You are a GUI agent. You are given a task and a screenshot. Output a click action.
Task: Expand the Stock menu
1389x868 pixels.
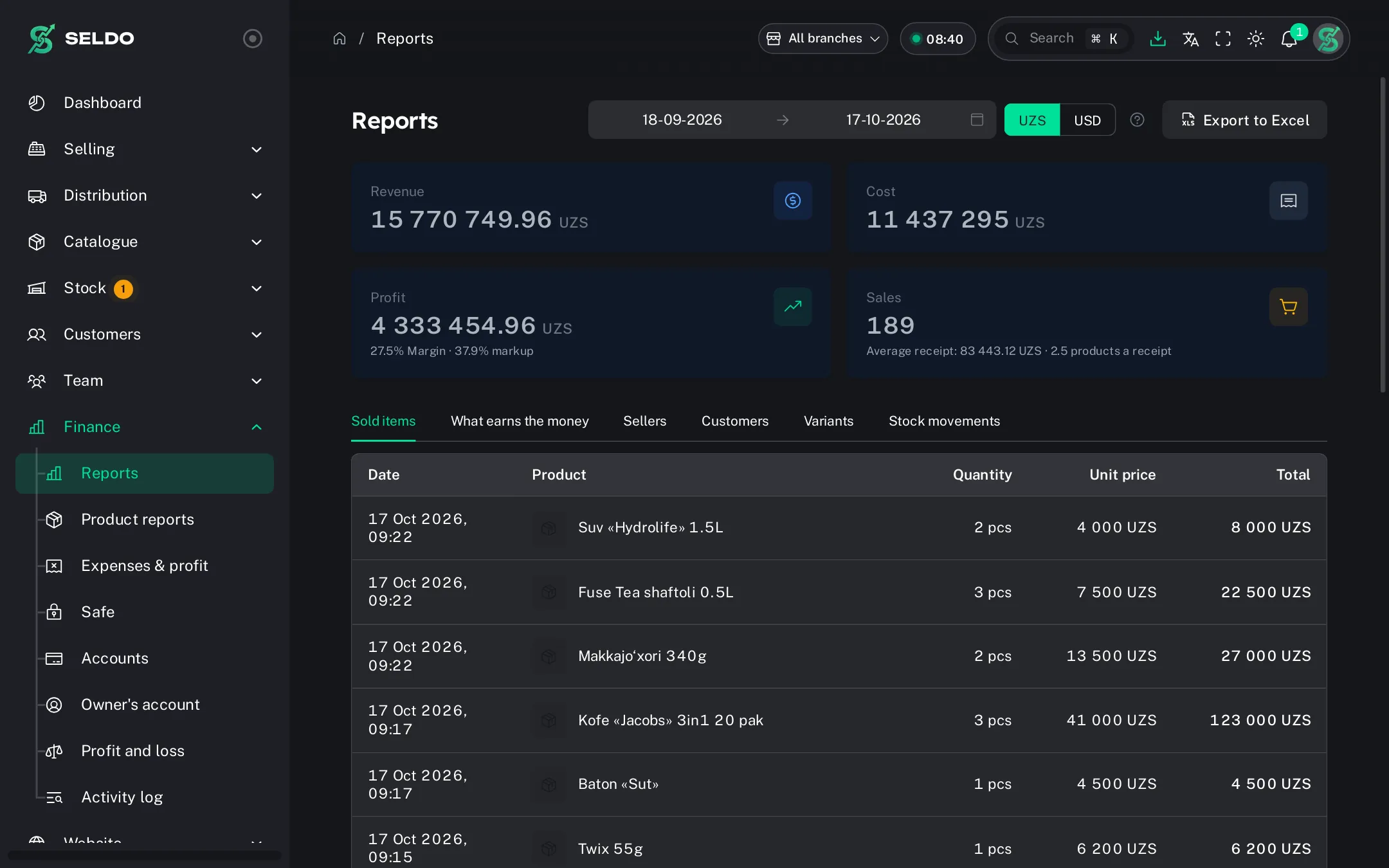point(145,288)
